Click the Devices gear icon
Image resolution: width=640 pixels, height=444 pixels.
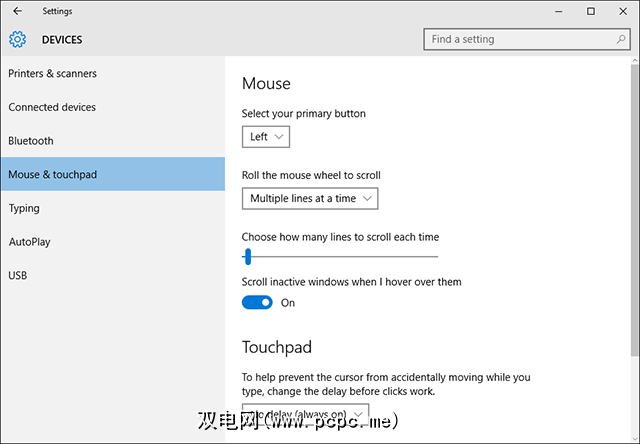17,40
